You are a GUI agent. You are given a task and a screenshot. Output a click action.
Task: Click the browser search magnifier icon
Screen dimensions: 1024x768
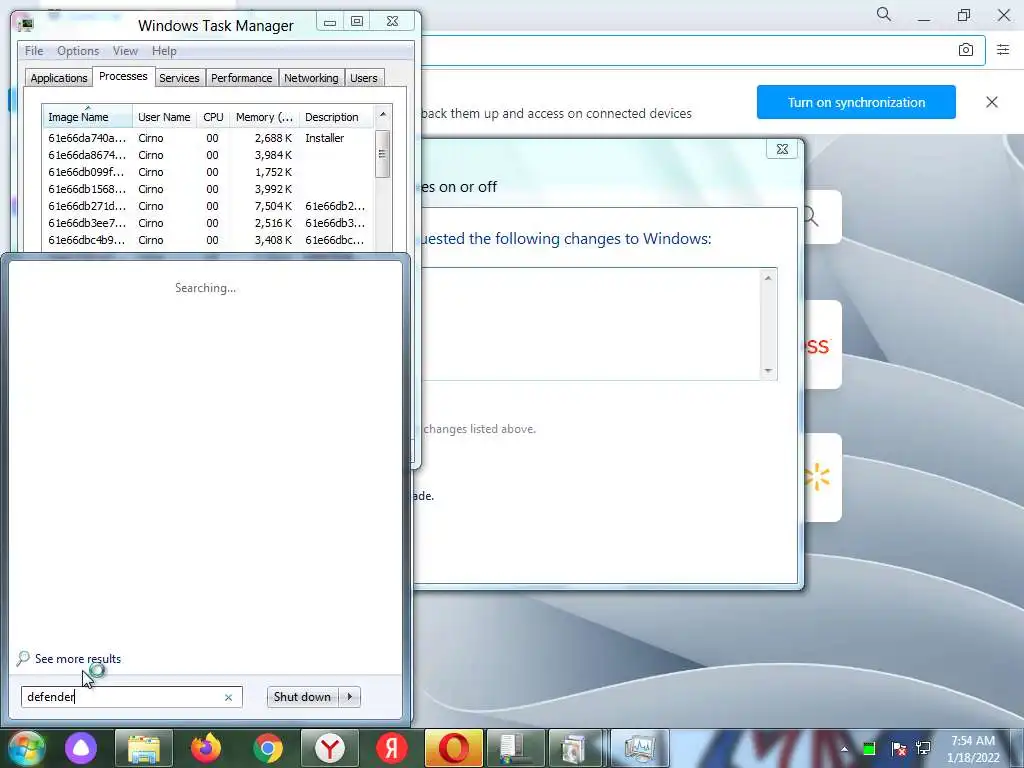pos(884,14)
